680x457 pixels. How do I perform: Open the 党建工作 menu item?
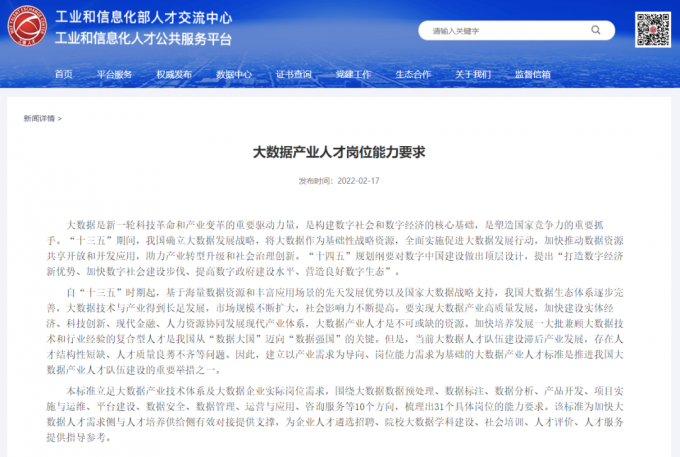(x=353, y=74)
